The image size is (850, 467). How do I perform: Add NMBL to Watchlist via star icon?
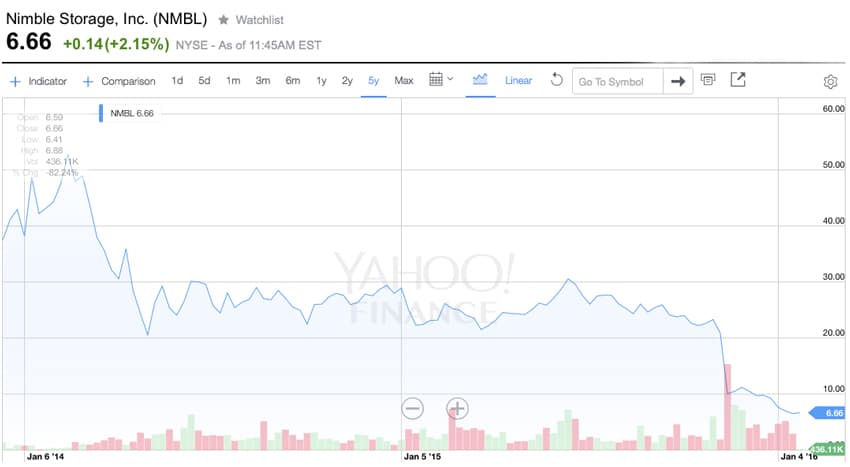(223, 20)
